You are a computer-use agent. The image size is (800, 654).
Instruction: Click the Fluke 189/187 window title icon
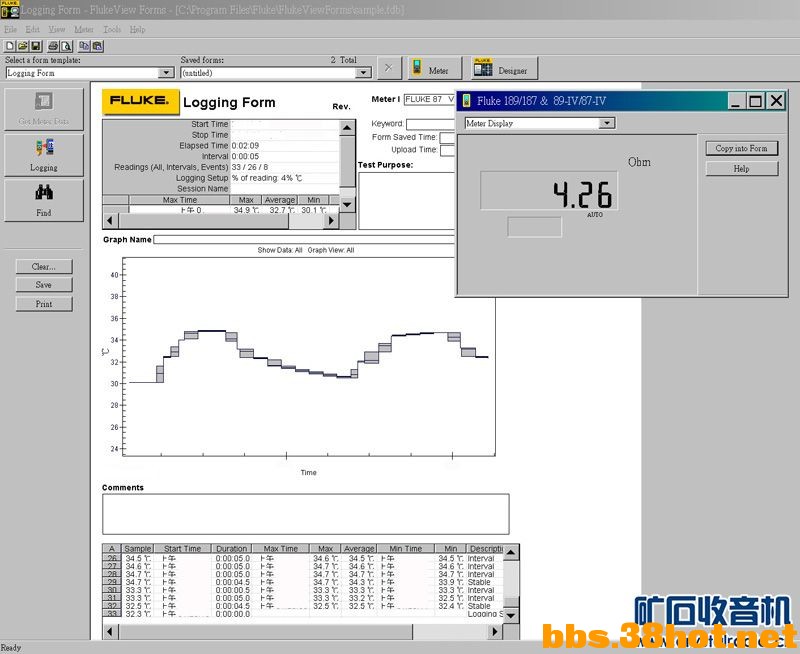466,101
